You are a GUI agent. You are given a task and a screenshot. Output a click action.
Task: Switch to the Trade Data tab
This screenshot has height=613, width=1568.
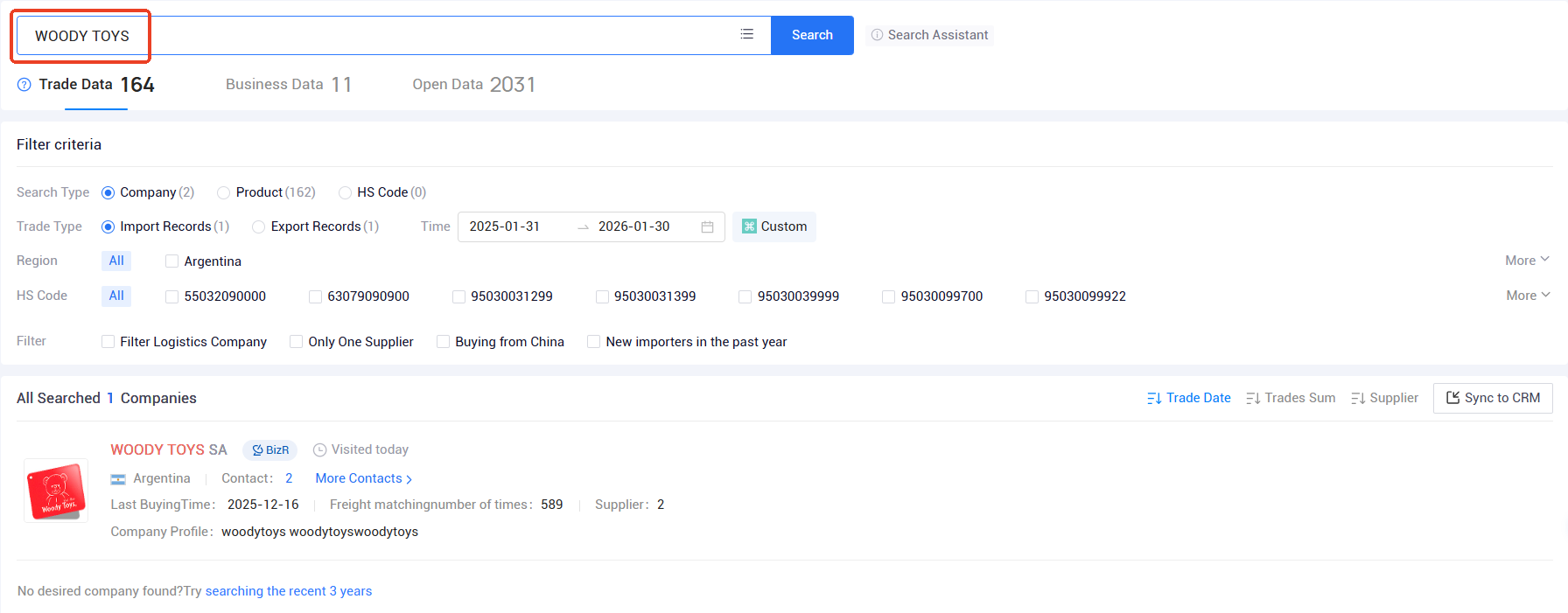click(x=96, y=85)
